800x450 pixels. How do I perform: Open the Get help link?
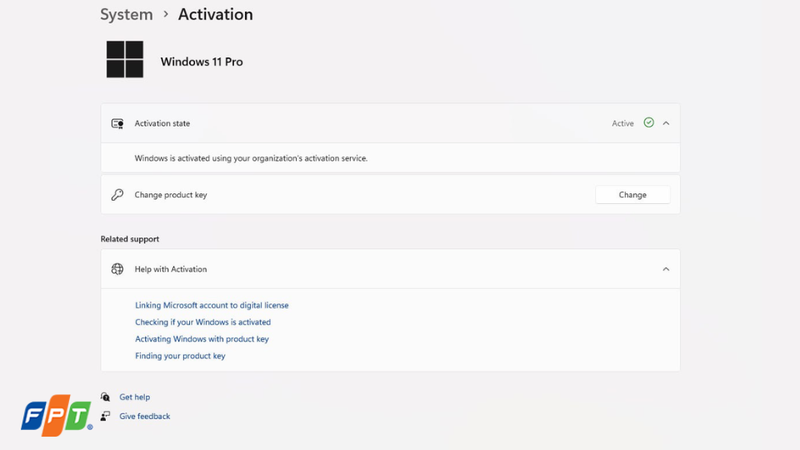click(x=135, y=397)
